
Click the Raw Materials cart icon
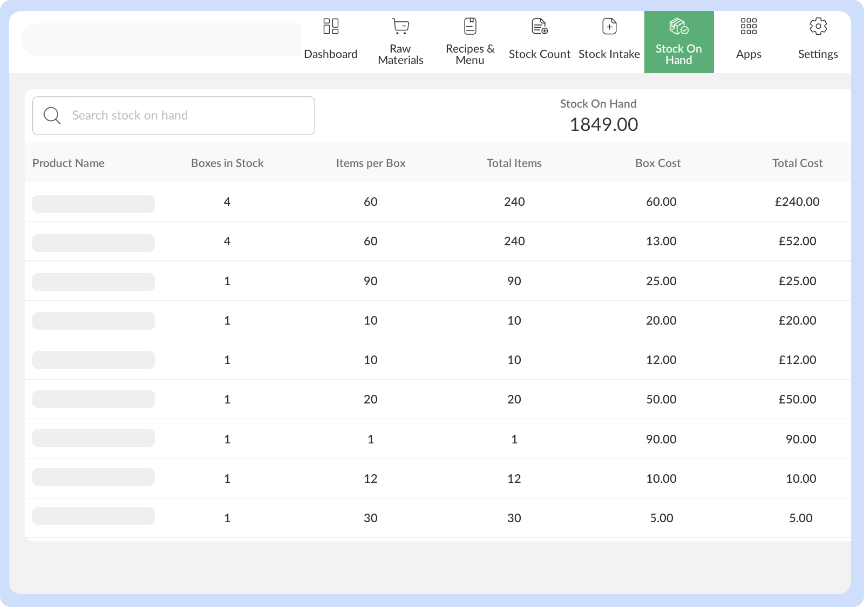[x=400, y=27]
